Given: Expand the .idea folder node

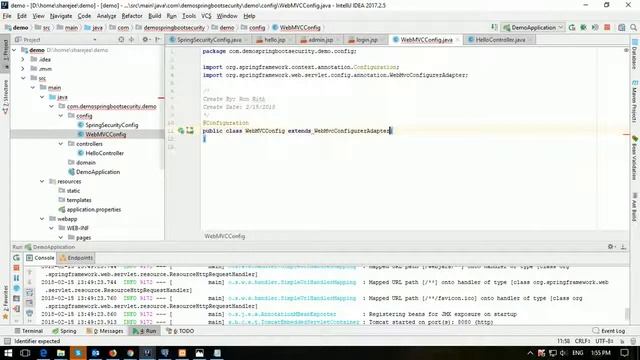Looking at the screenshot, I should click(23, 59).
